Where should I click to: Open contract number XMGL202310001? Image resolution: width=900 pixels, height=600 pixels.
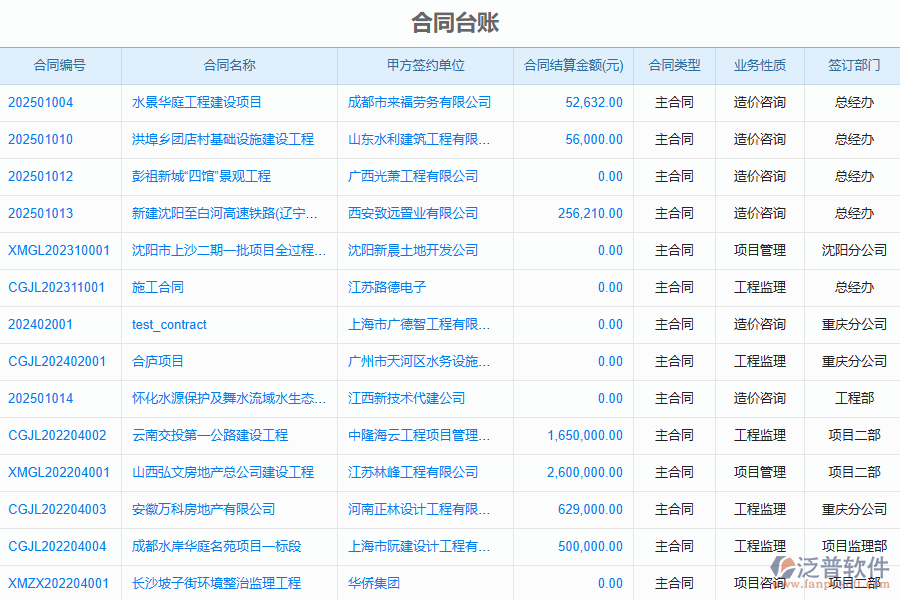(59, 251)
